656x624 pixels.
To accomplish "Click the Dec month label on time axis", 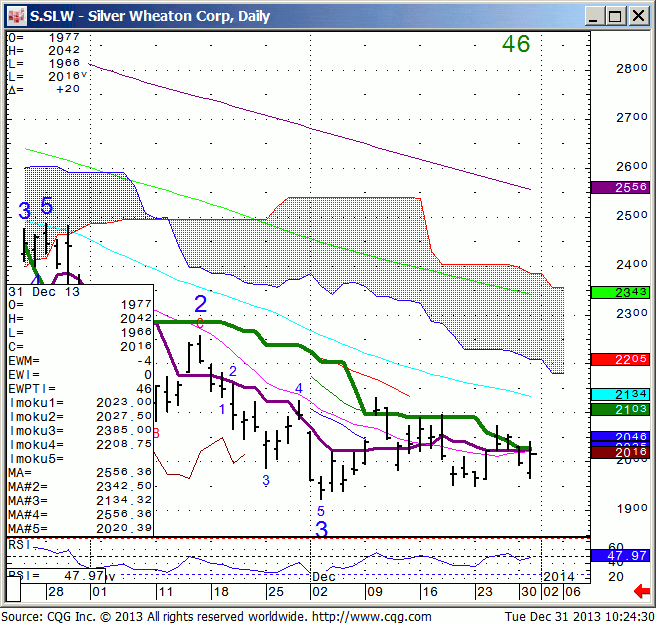I will click(323, 577).
